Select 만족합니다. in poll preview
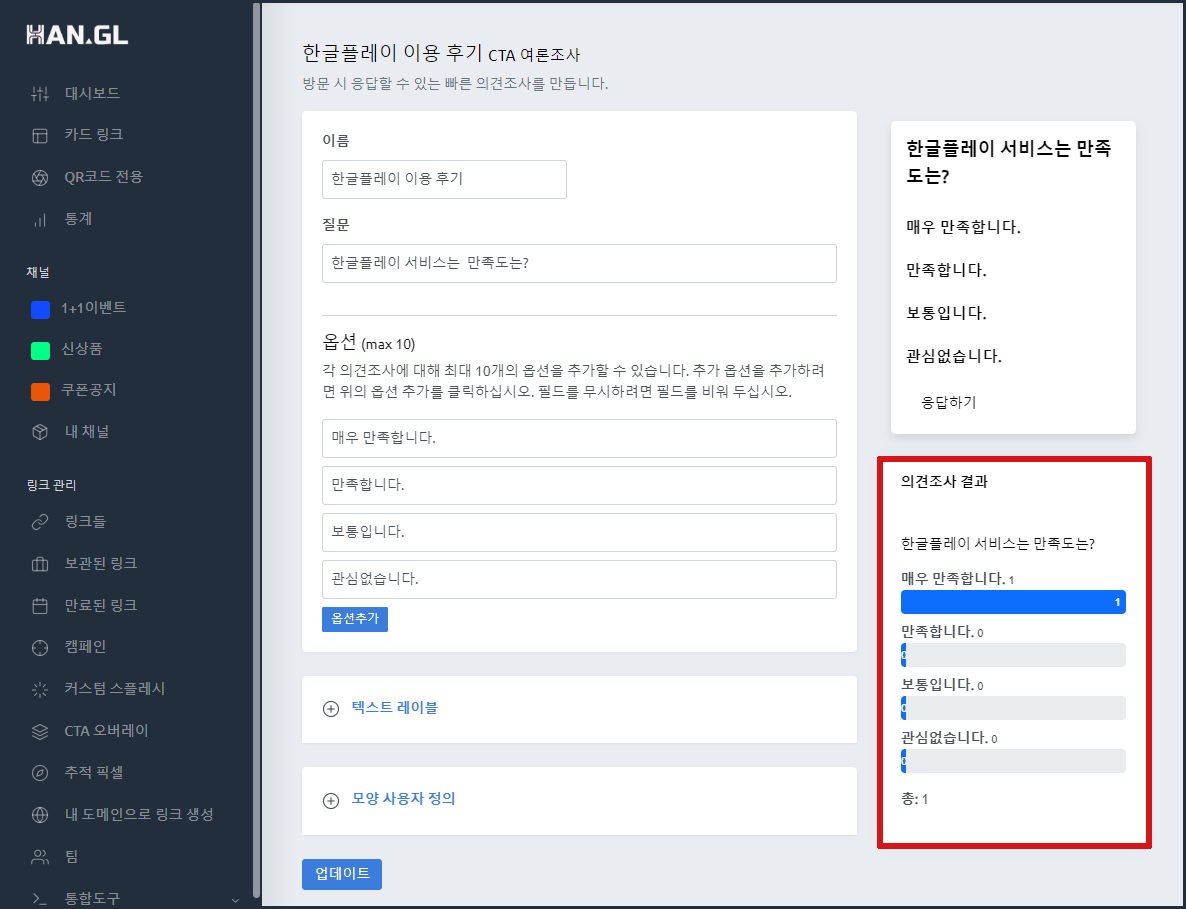The width and height of the screenshot is (1186, 909). [x=946, y=270]
